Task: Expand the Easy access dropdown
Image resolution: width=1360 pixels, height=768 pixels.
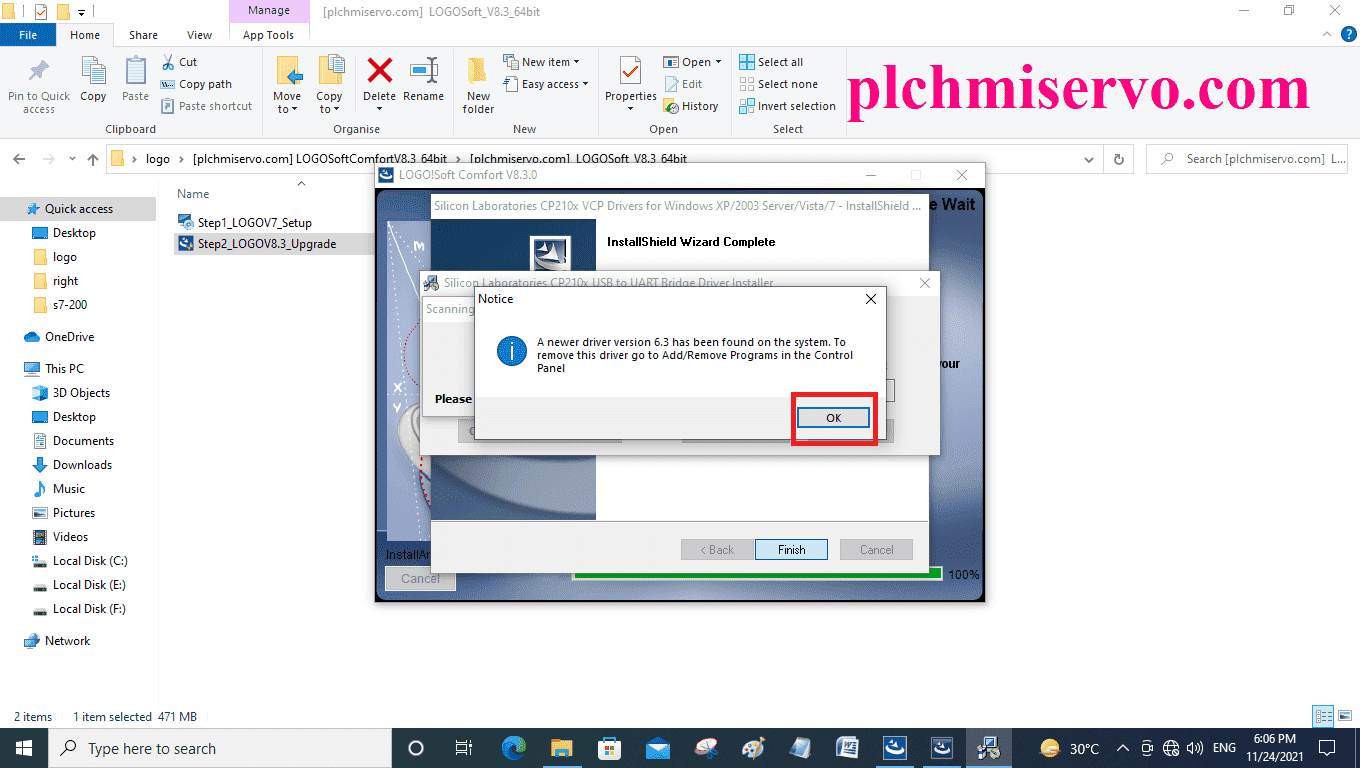Action: pyautogui.click(x=545, y=84)
